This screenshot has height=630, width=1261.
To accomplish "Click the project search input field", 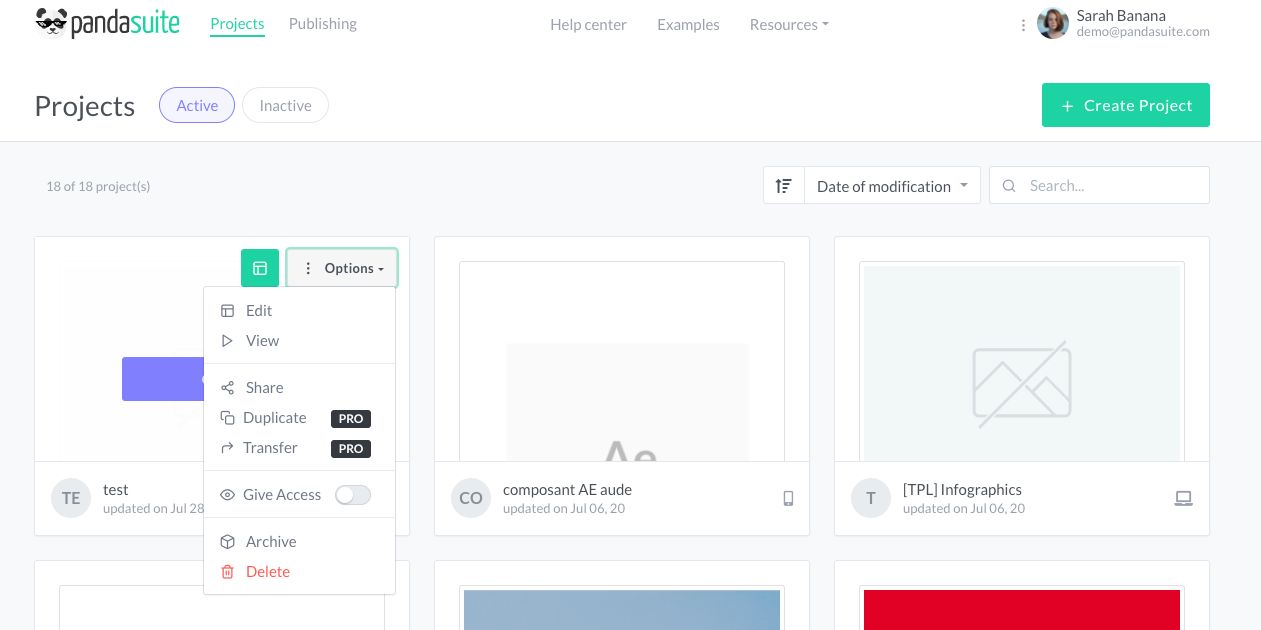I will pos(1110,186).
